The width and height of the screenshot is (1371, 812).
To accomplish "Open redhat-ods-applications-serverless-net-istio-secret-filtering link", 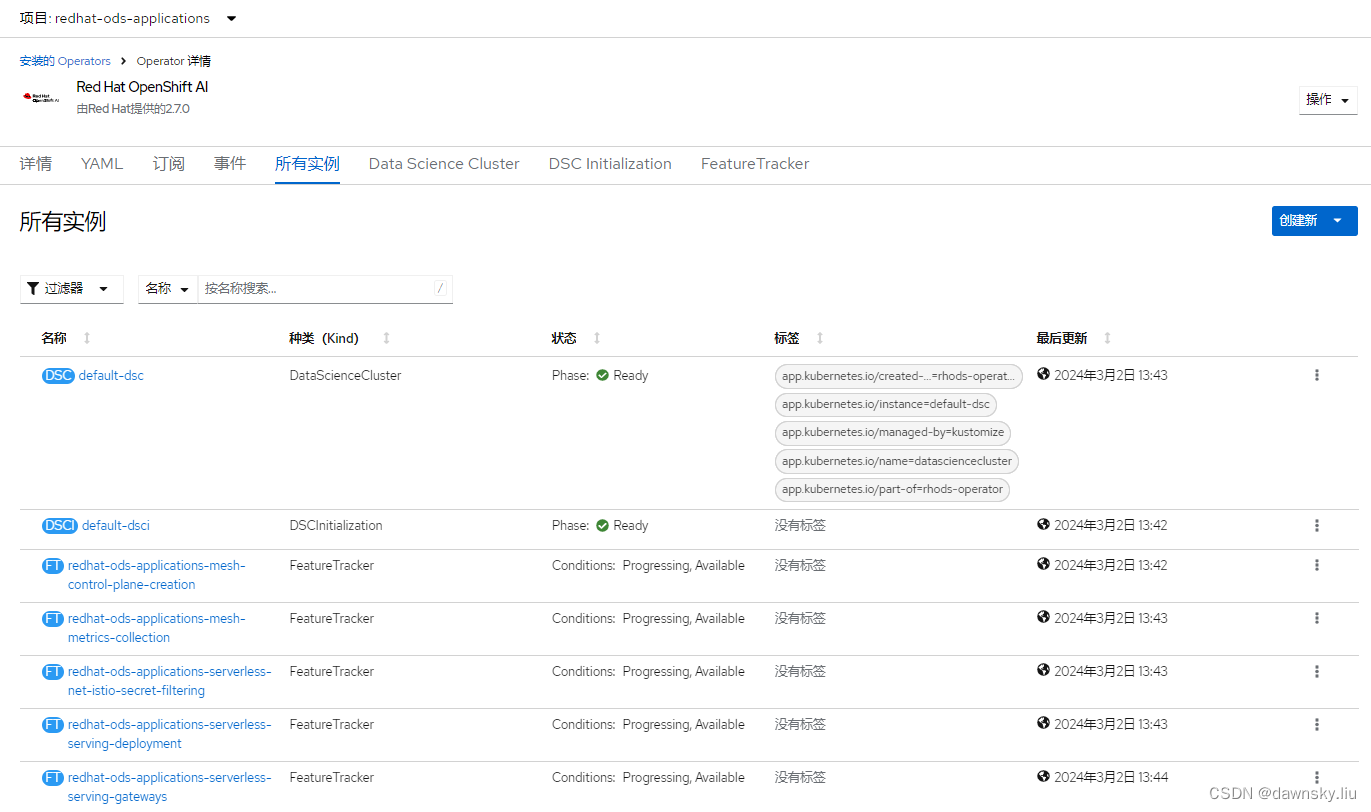I will [x=169, y=681].
